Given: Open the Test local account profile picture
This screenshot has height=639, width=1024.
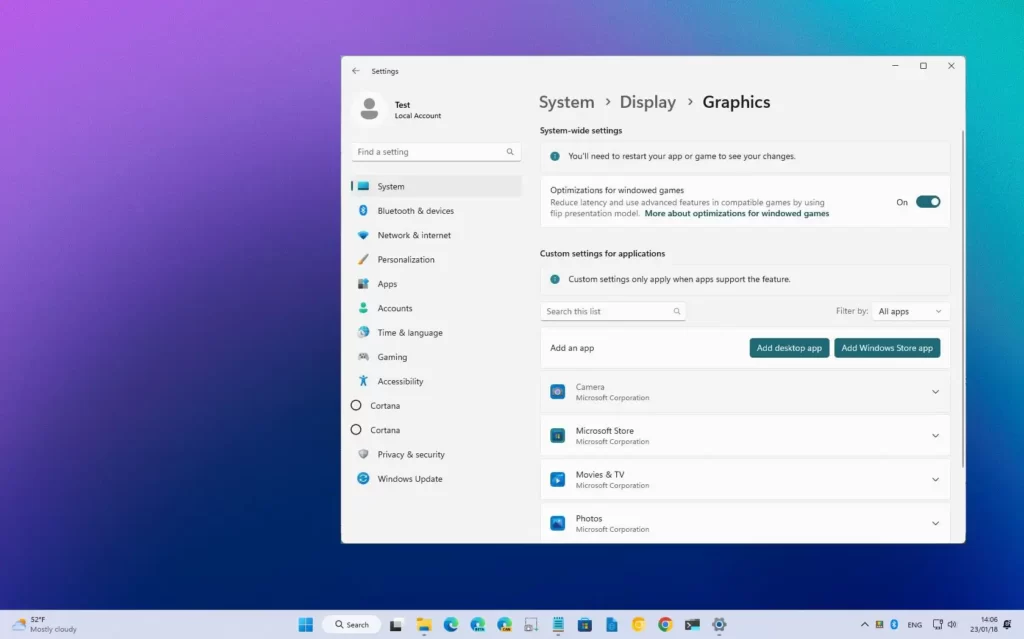Looking at the screenshot, I should point(369,109).
